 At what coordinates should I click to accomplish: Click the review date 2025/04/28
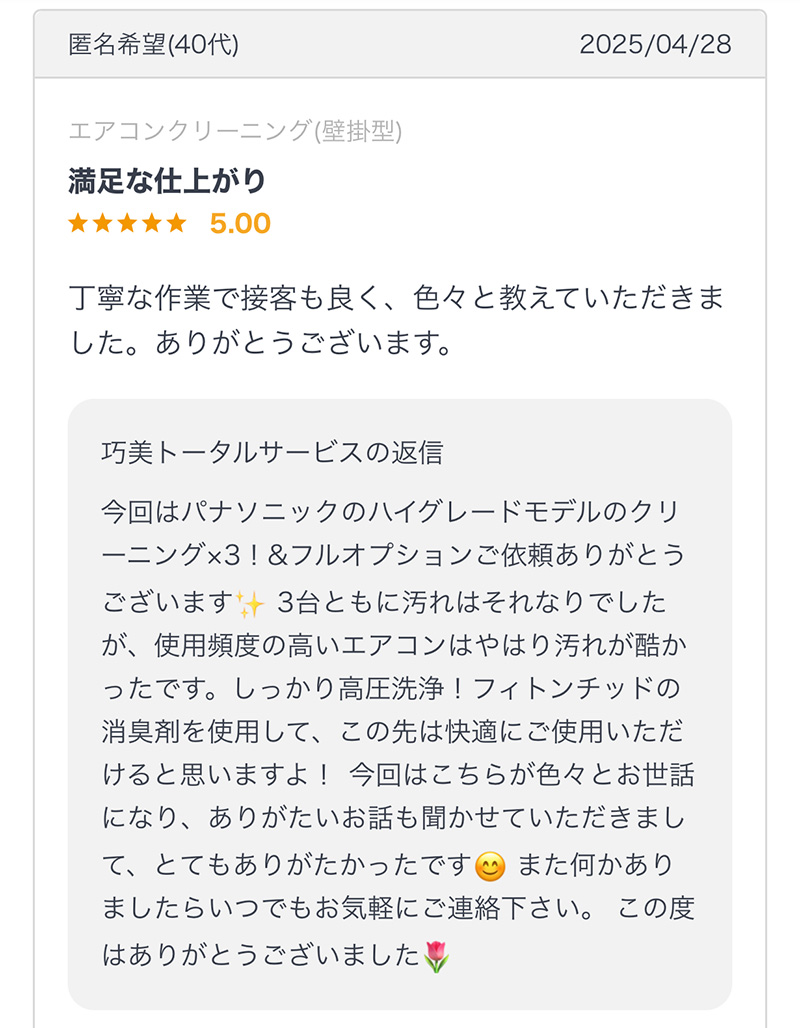[x=655, y=45]
